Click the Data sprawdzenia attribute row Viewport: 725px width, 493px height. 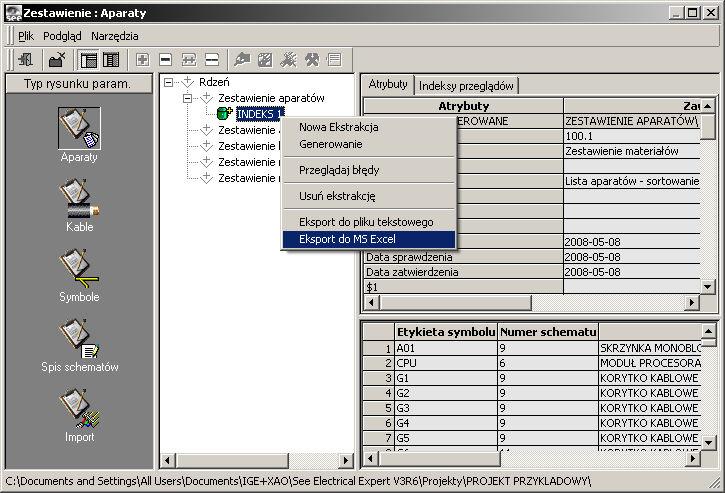click(463, 257)
